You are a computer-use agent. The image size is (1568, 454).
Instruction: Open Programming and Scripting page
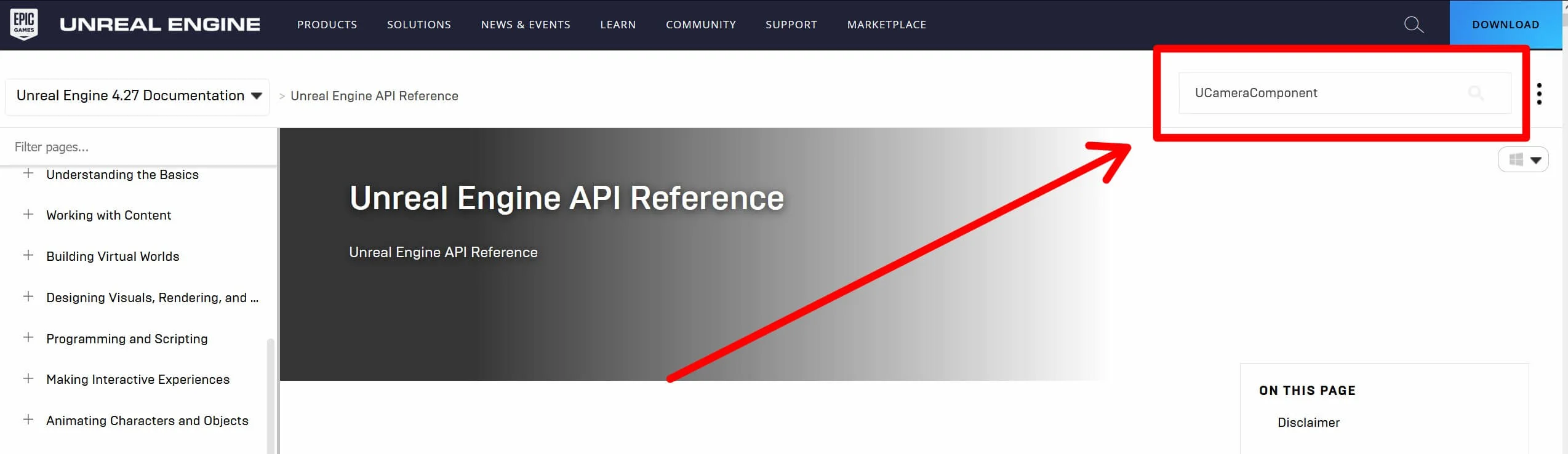[127, 339]
